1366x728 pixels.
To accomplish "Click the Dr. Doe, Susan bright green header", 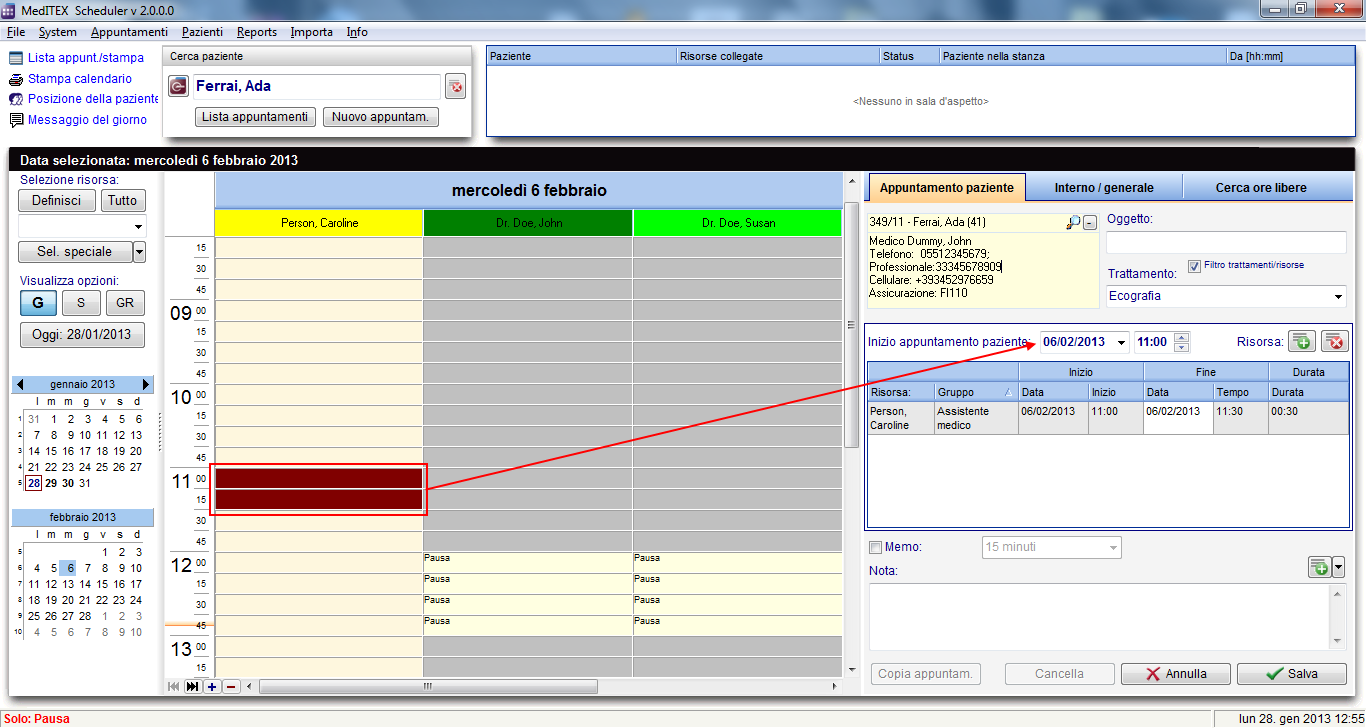I will (x=737, y=223).
